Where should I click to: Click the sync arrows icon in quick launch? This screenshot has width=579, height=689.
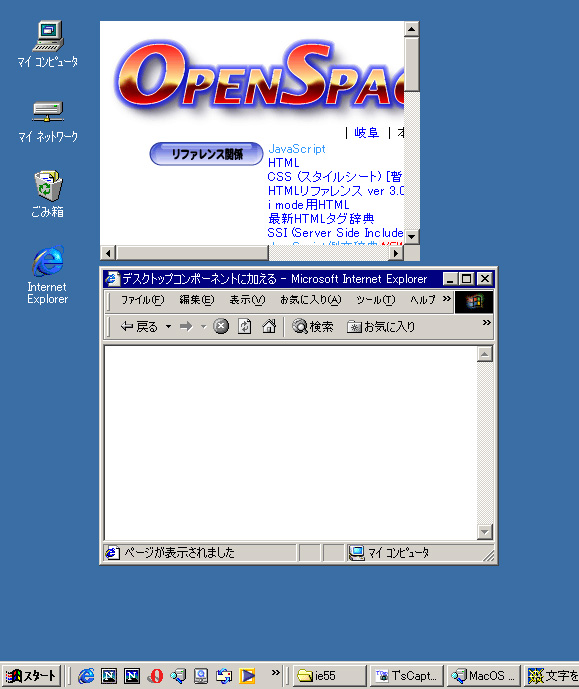pos(224,676)
